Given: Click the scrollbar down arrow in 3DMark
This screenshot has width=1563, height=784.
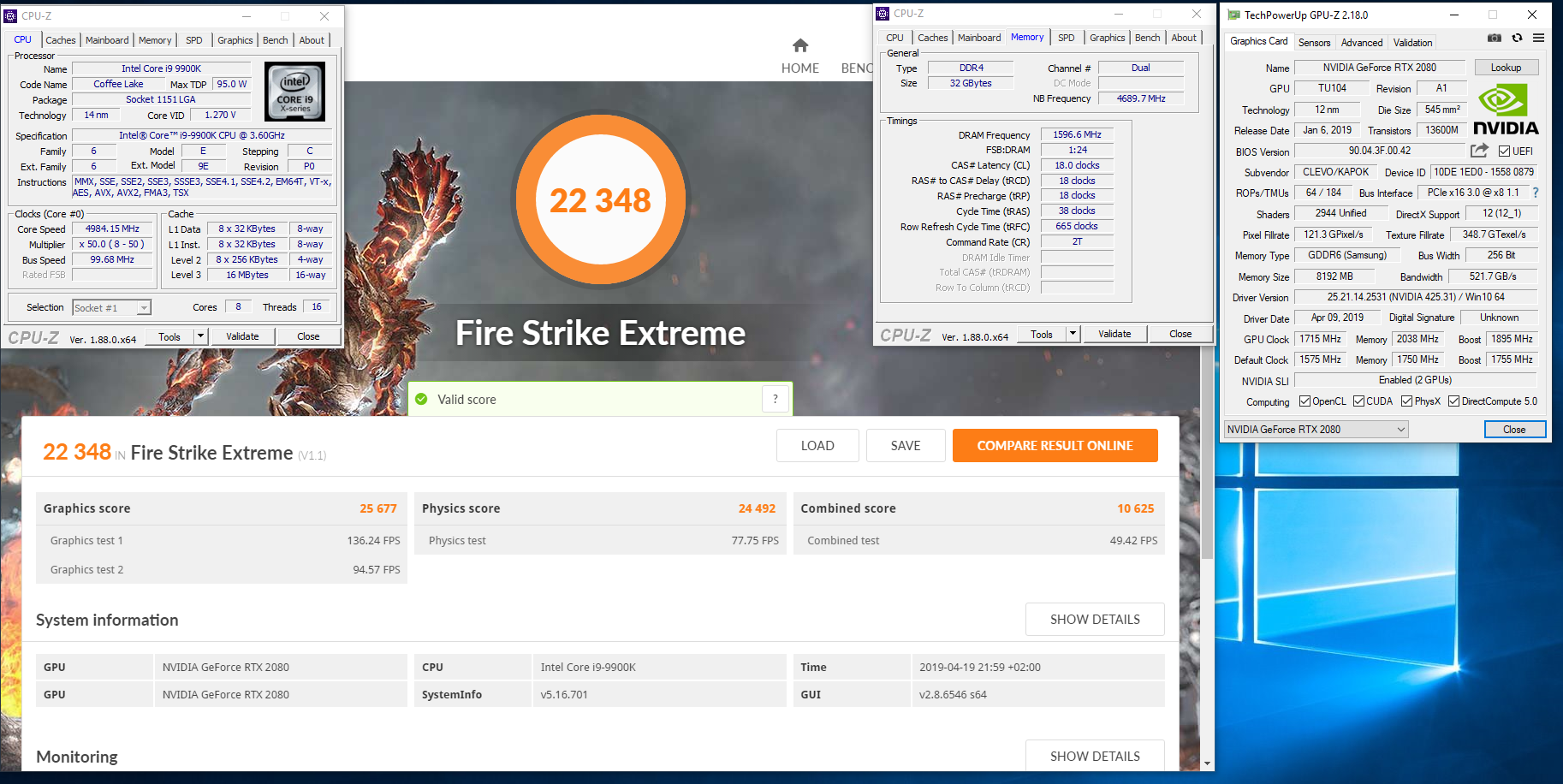Looking at the screenshot, I should pyautogui.click(x=1207, y=763).
